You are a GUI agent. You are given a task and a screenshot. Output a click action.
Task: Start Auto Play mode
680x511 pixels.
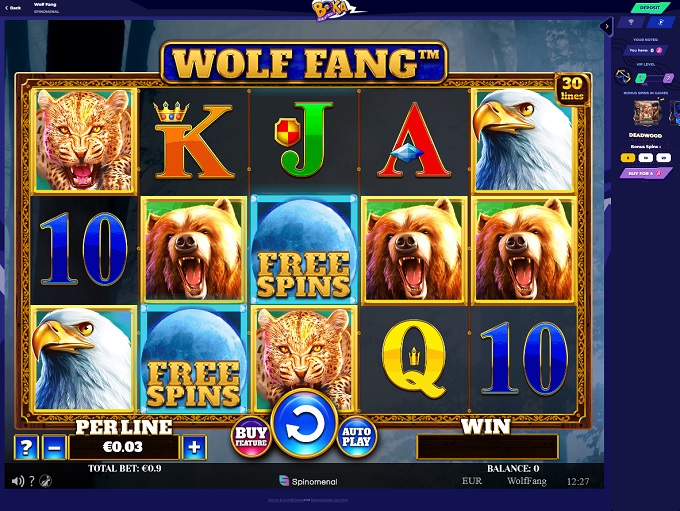pos(356,437)
